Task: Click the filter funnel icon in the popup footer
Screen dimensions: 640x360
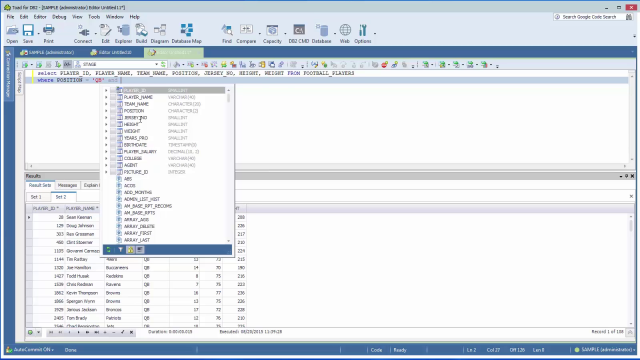Action: 120,250
